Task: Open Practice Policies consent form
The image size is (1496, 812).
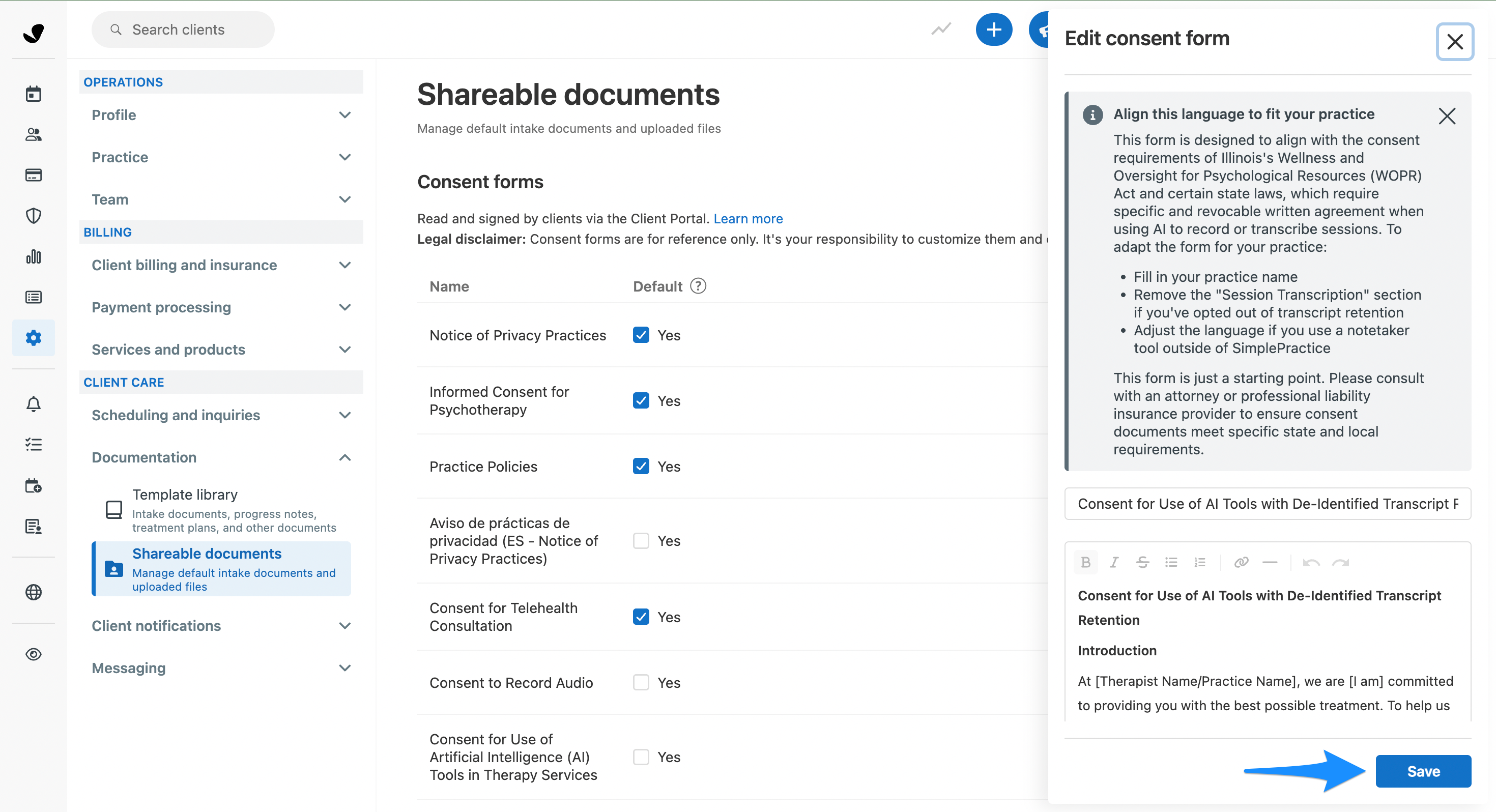Action: pyautogui.click(x=483, y=467)
